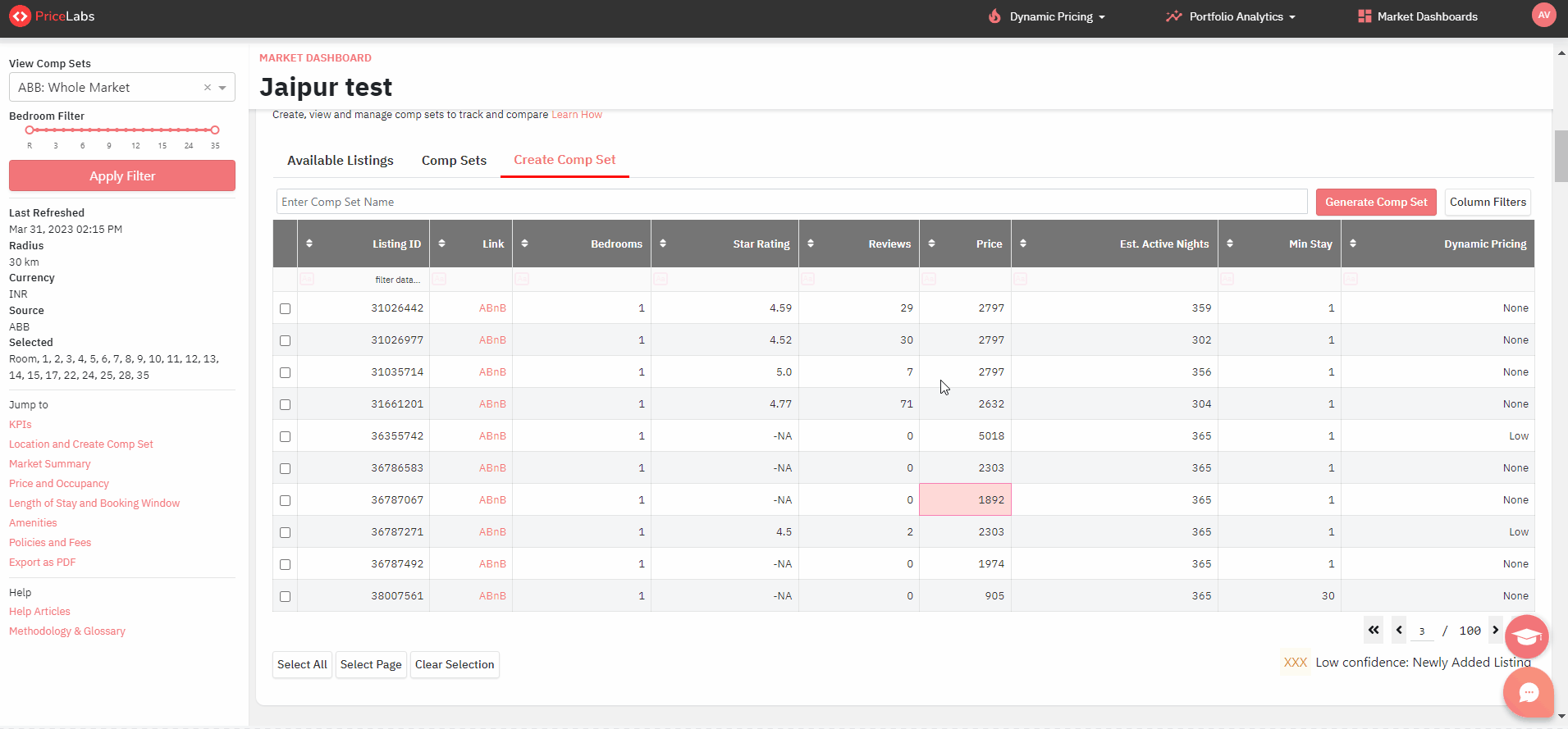
Task: Click filter icon under Bedrooms column
Action: (523, 280)
